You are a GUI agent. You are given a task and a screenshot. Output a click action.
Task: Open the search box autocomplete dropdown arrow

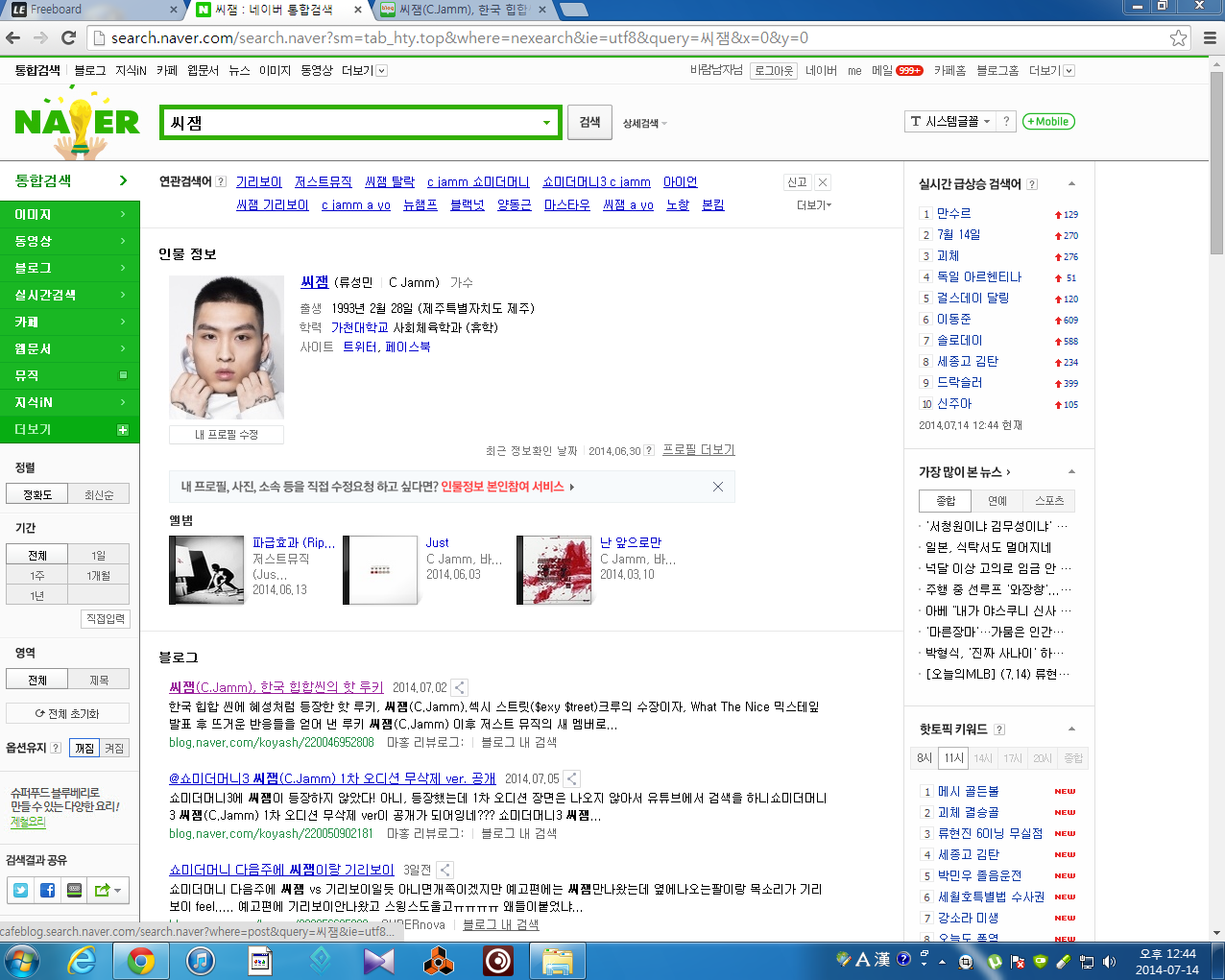click(546, 123)
